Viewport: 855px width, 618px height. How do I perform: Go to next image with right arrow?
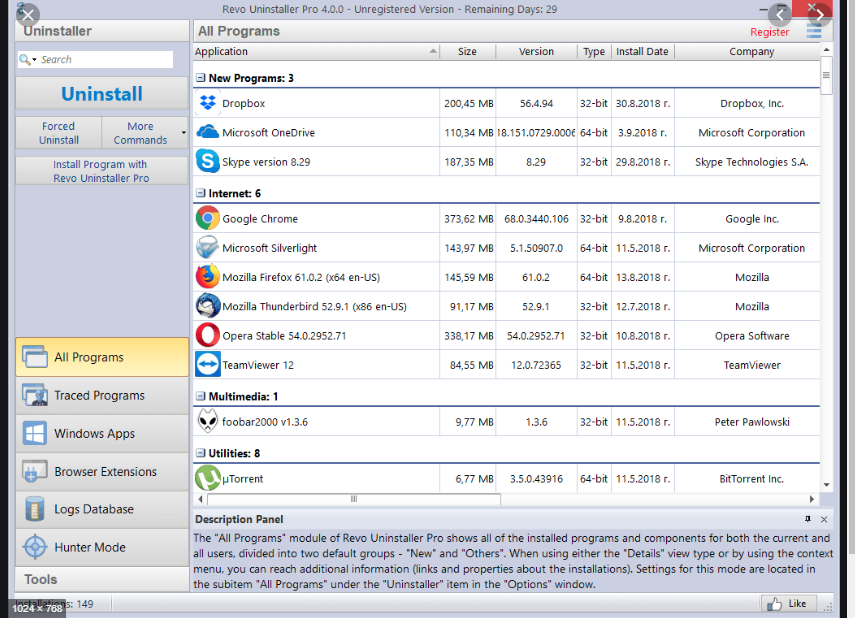pyautogui.click(x=820, y=15)
